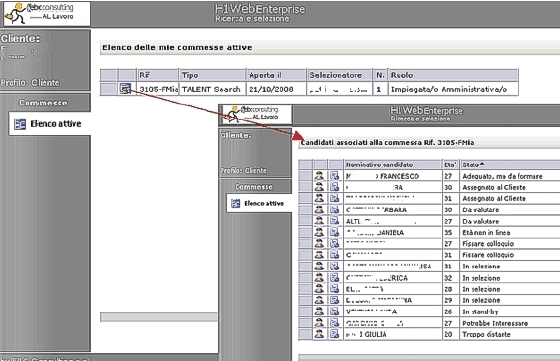Viewport: 560px width, 361px height.
Task: Click GIULIA candidate name cell
Action: tap(393, 334)
